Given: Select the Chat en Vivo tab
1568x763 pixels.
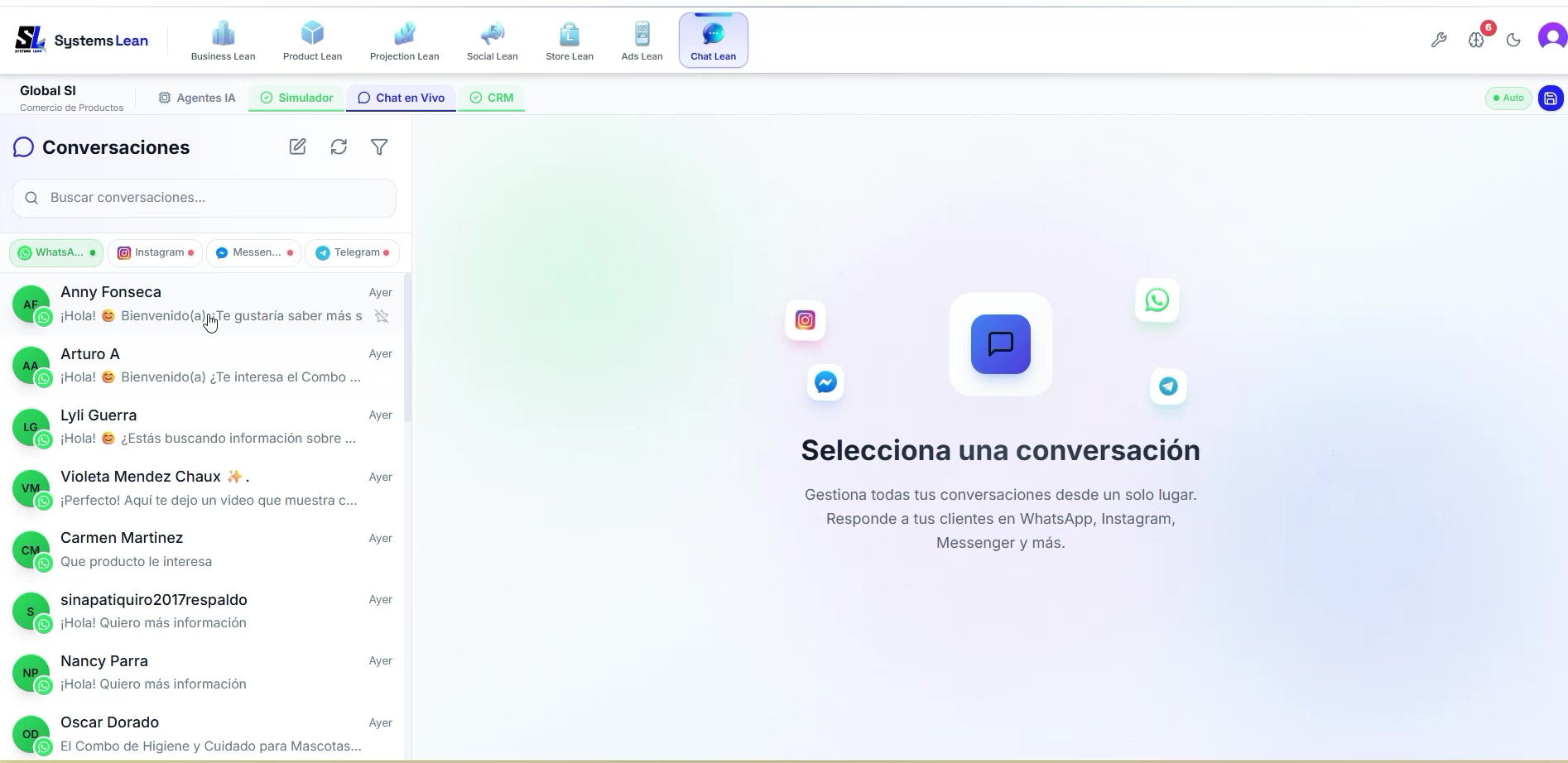Looking at the screenshot, I should tap(401, 98).
